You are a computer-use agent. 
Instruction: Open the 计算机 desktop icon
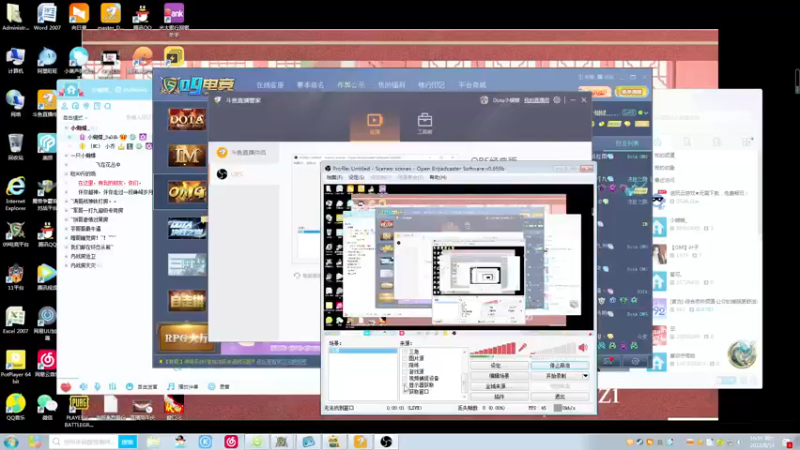[x=15, y=60]
